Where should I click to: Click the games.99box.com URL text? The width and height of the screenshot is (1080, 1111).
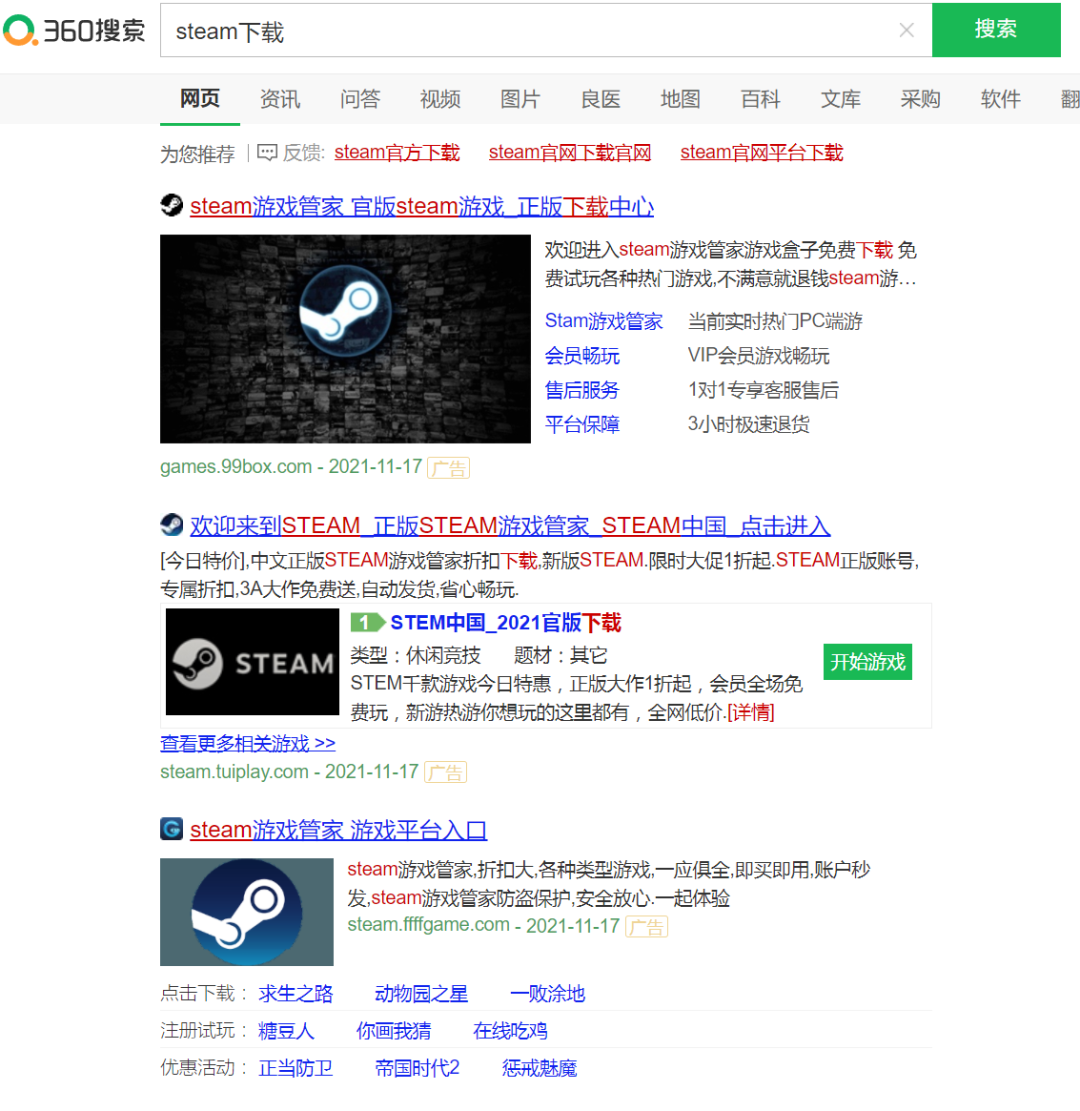[x=236, y=466]
